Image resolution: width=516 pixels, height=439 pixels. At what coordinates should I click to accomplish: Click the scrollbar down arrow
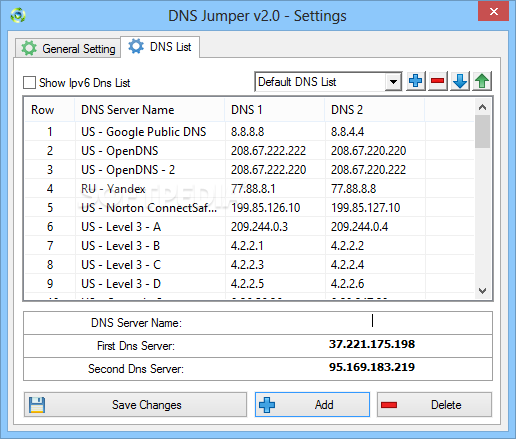click(482, 291)
